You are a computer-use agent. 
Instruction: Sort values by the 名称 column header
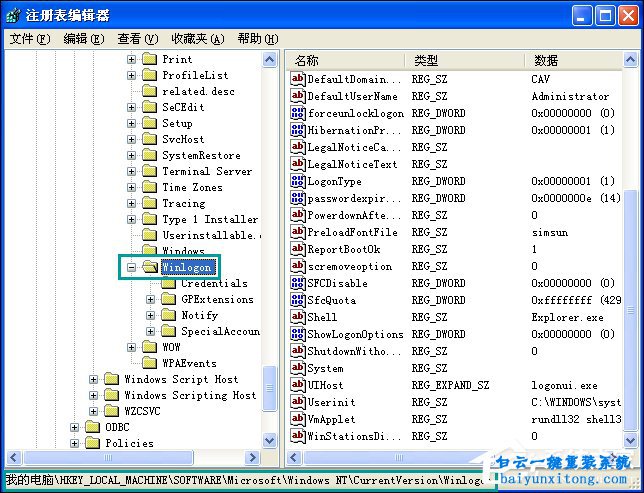[x=346, y=61]
